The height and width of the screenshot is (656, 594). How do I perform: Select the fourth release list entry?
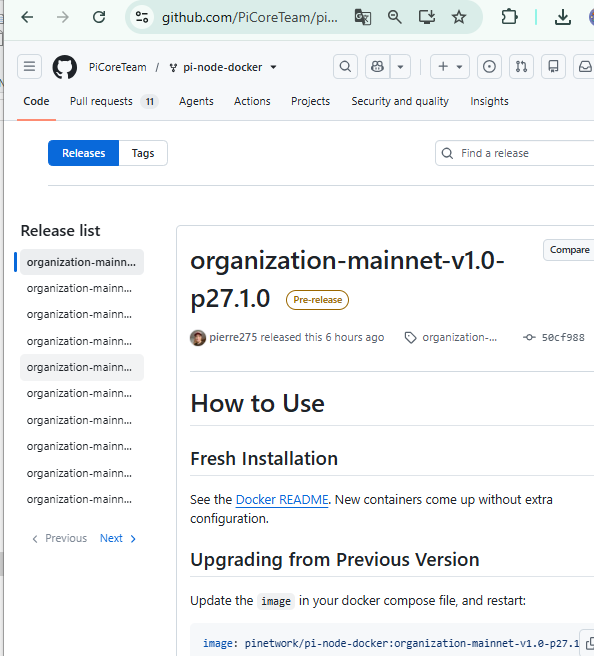[x=82, y=341]
